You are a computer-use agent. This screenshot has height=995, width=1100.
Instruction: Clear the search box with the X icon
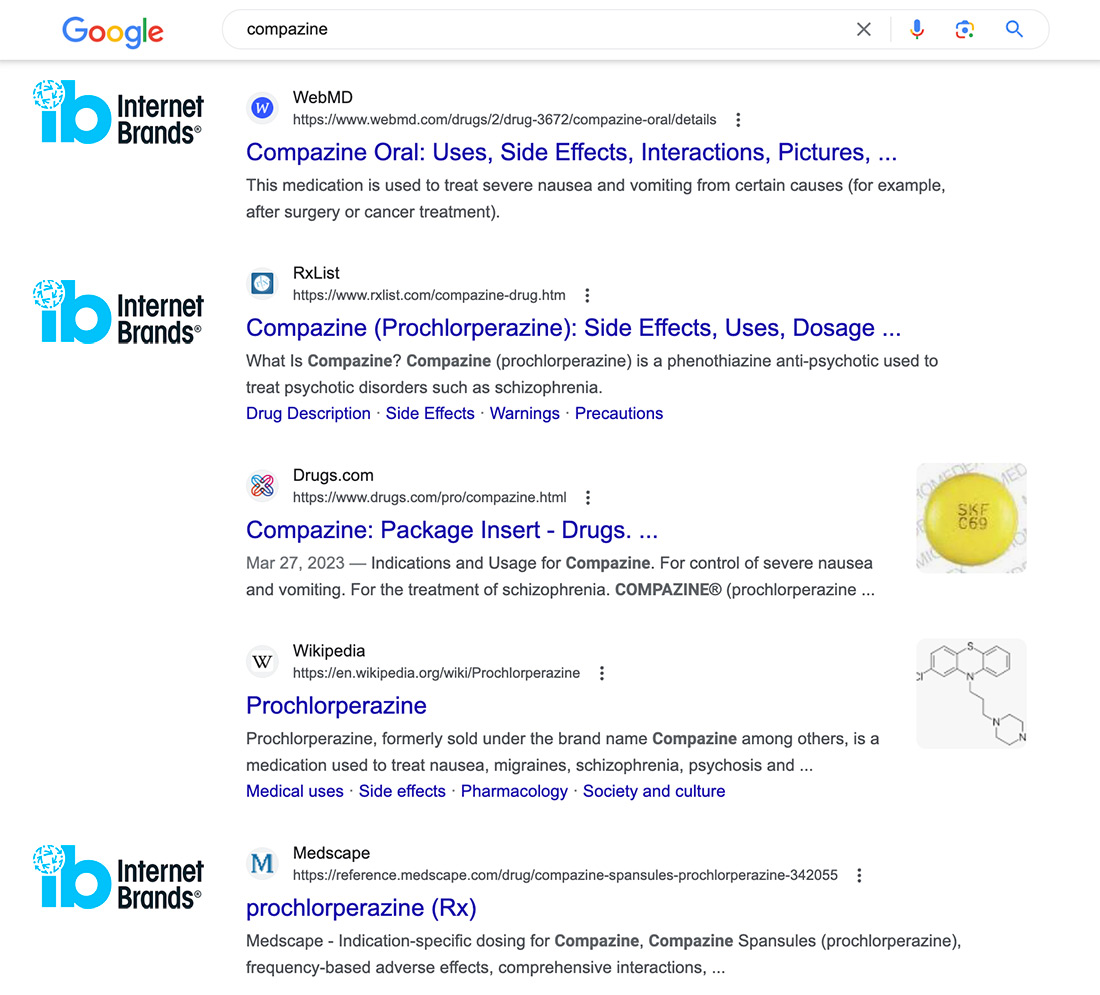coord(864,29)
